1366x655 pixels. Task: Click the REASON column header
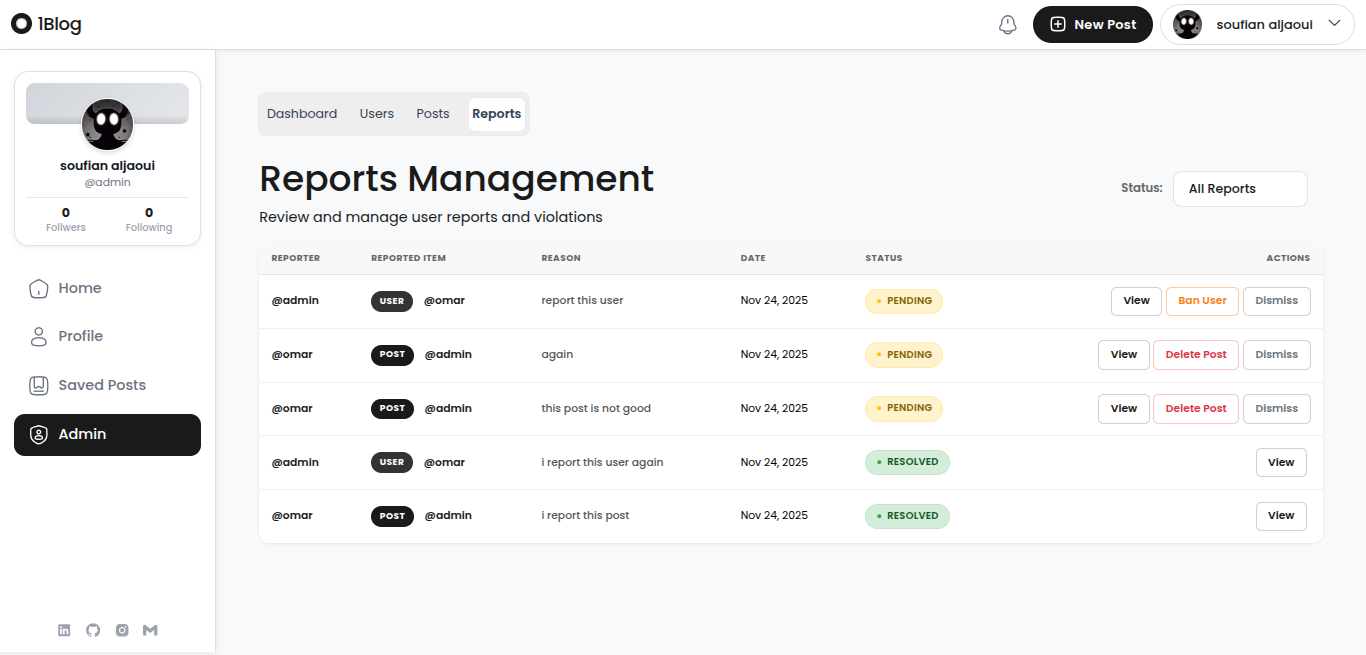pos(561,258)
